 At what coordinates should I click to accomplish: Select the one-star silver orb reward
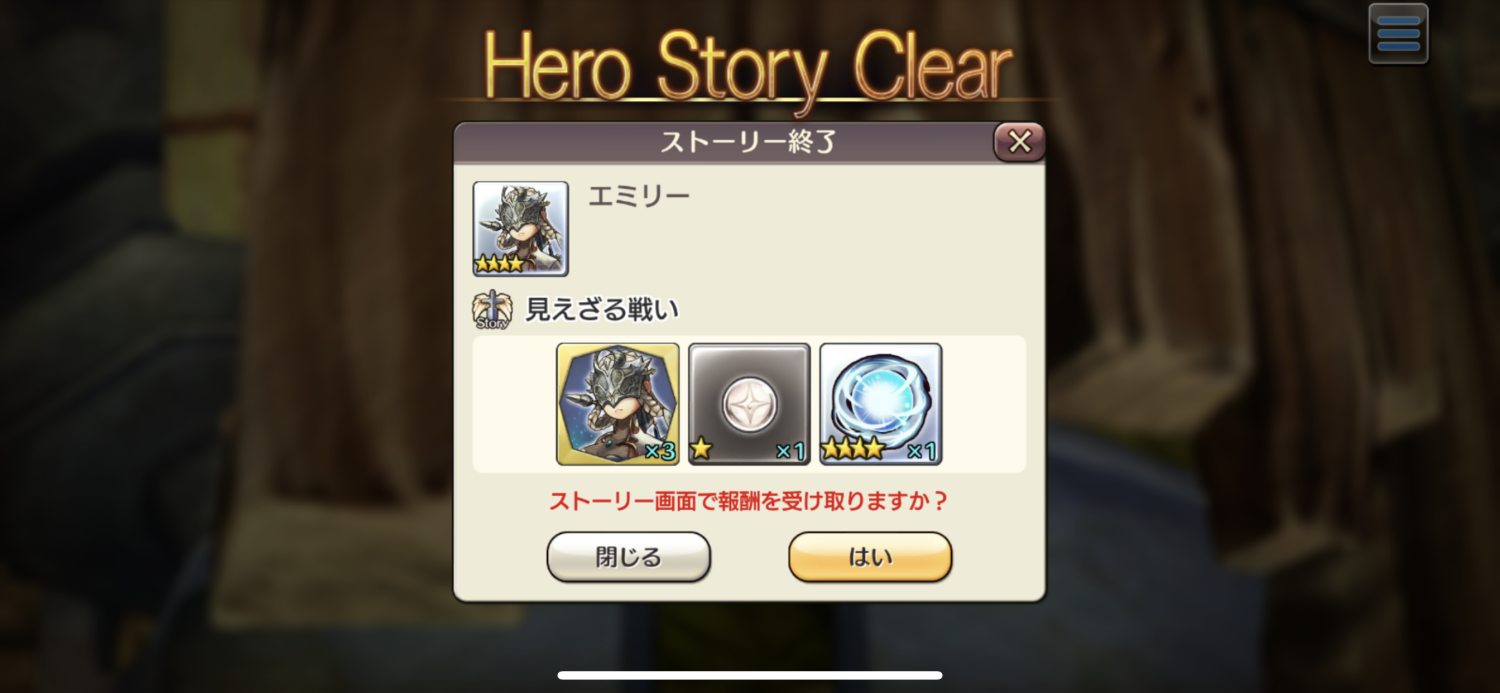point(749,404)
